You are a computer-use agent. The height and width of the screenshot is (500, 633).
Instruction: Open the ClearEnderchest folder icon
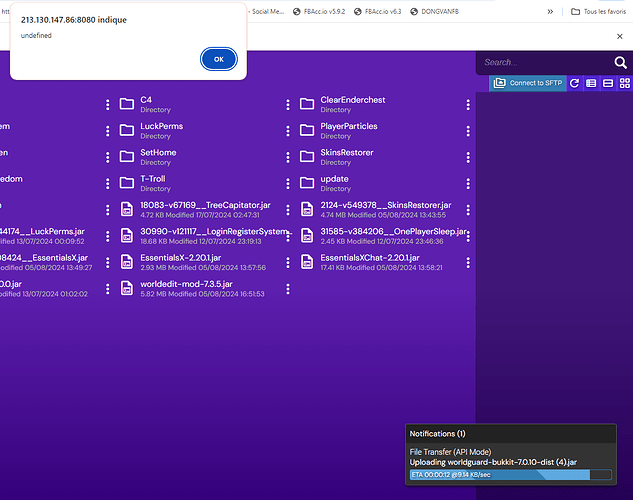click(307, 105)
